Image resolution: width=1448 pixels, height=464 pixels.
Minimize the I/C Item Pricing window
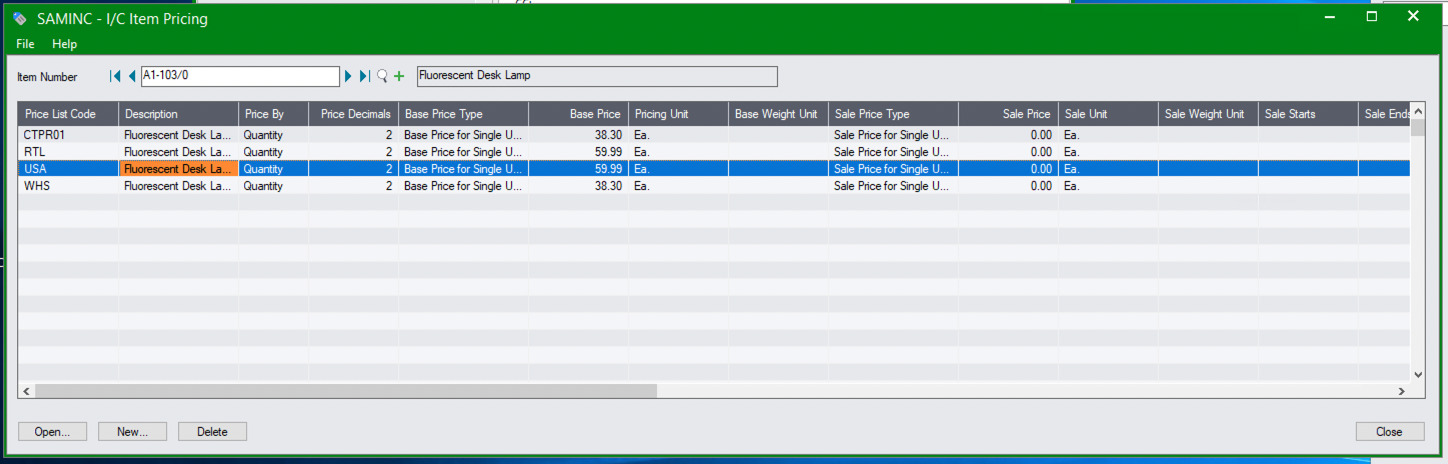(1330, 17)
